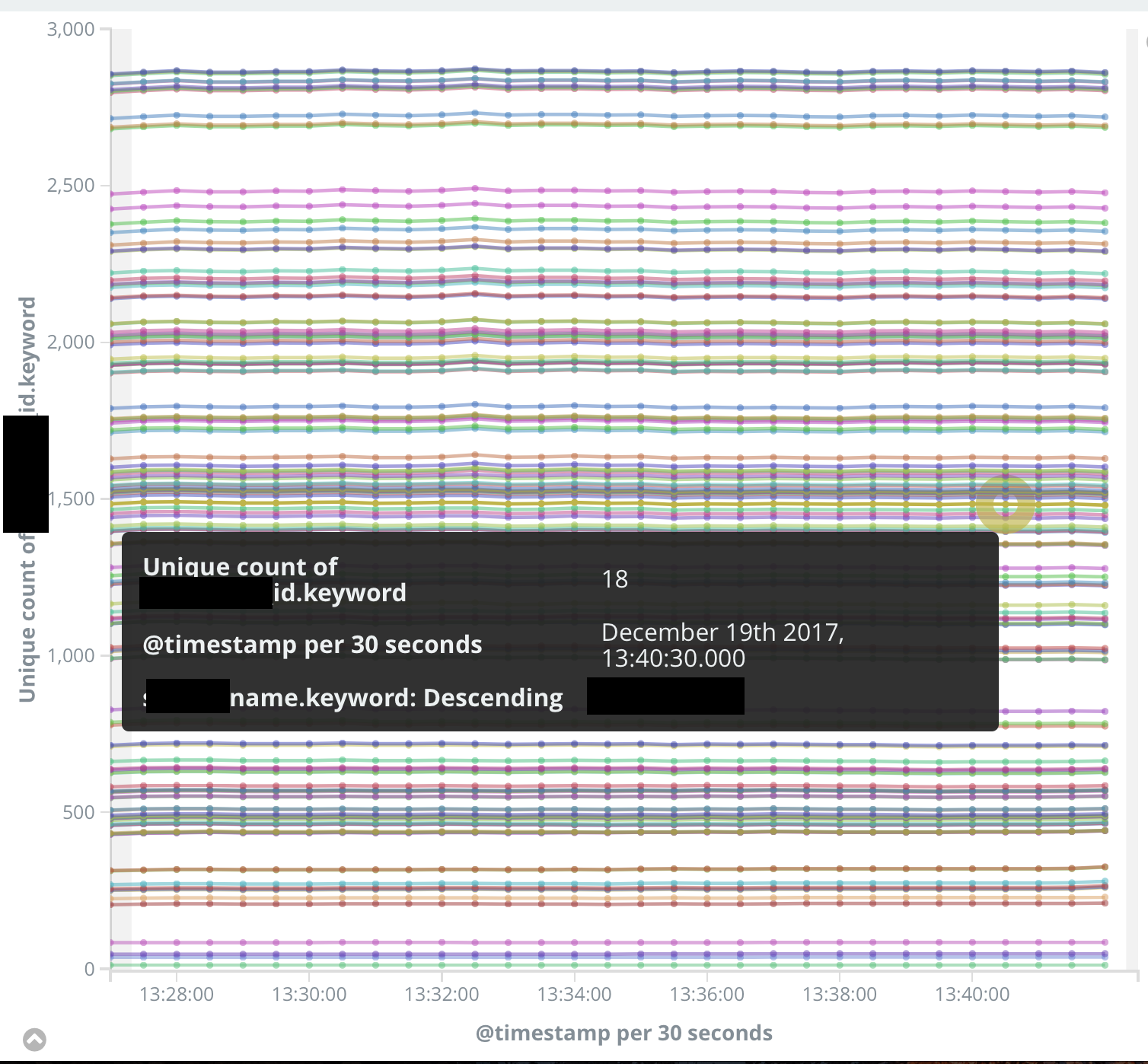Click the 13:30:00 x-axis tick label
Image resolution: width=1148 pixels, height=1064 pixels.
[x=309, y=994]
